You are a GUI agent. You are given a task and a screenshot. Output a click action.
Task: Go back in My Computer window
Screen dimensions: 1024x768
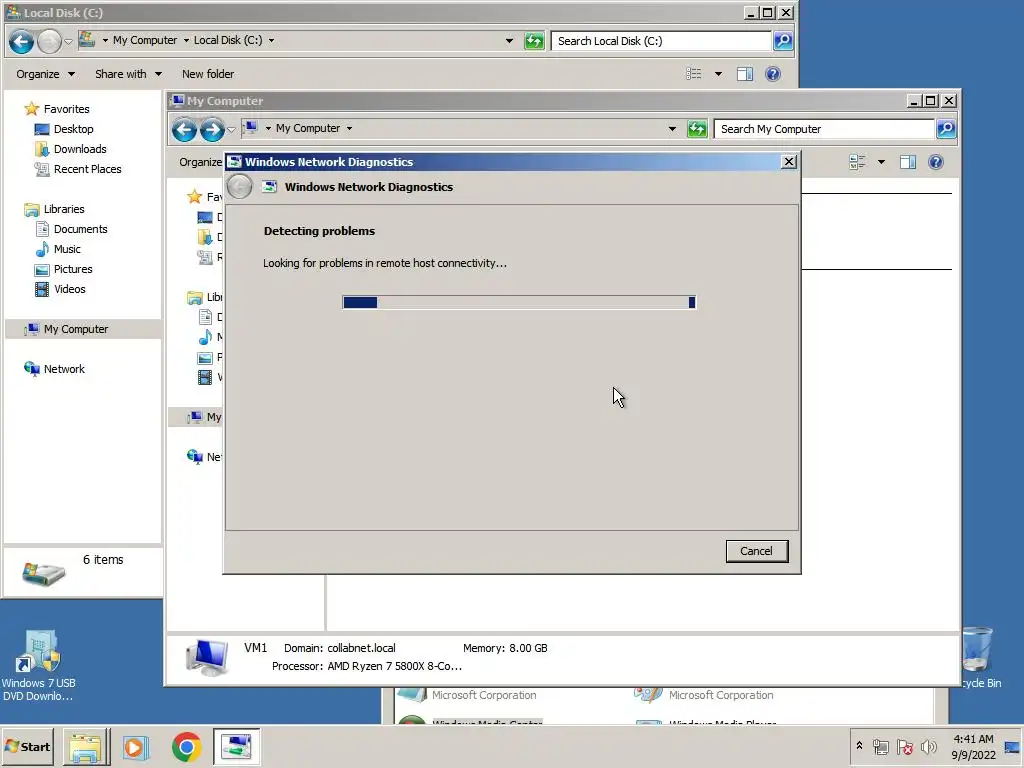184,129
